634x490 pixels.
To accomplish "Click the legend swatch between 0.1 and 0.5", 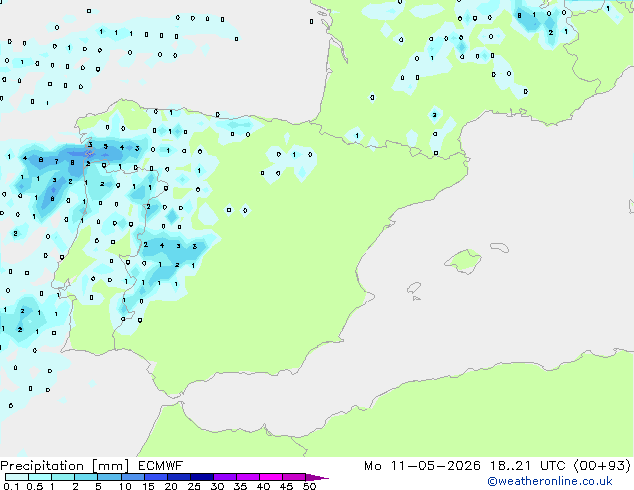I will (17, 477).
